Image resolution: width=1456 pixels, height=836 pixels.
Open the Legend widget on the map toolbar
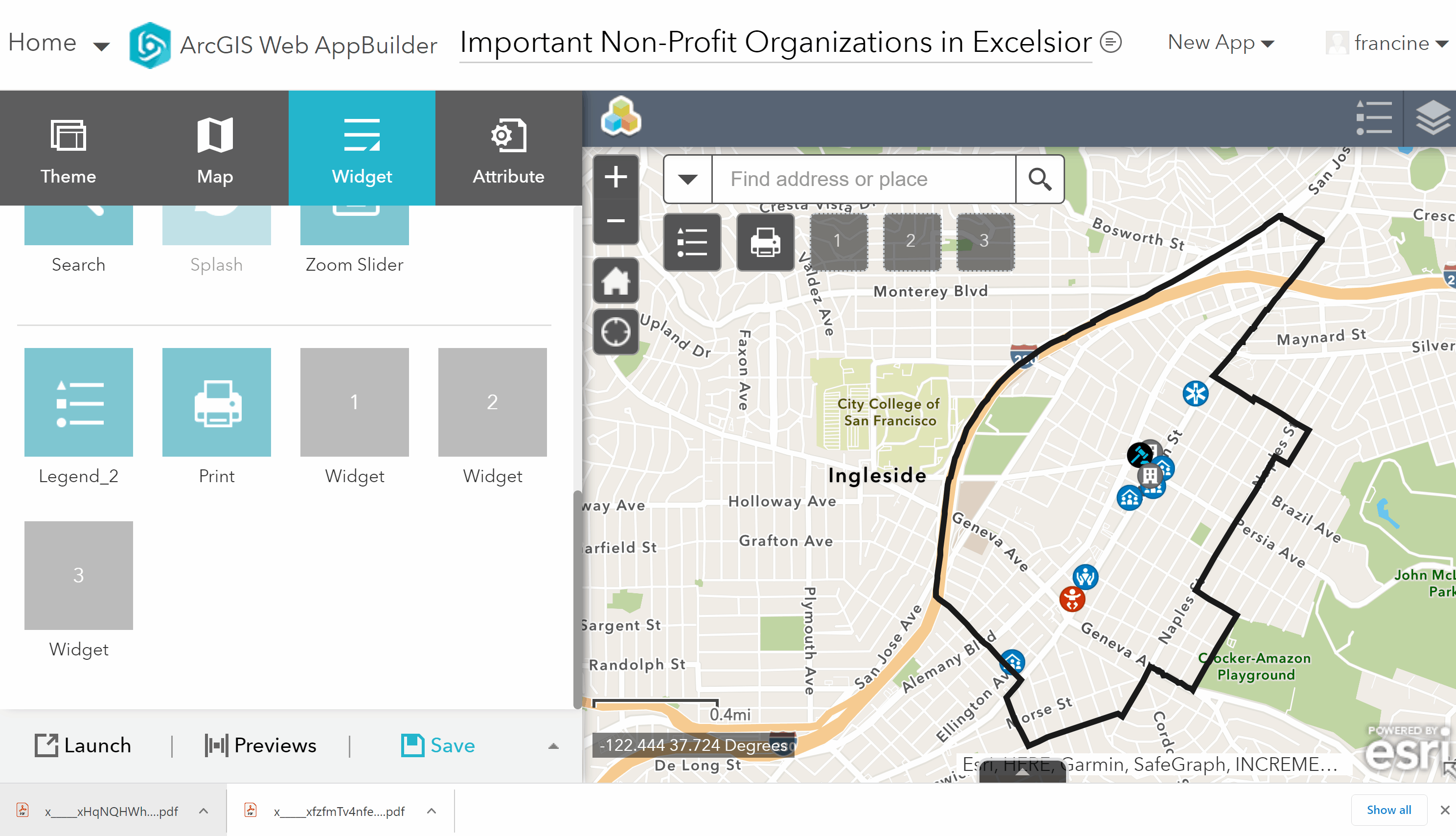click(x=692, y=242)
